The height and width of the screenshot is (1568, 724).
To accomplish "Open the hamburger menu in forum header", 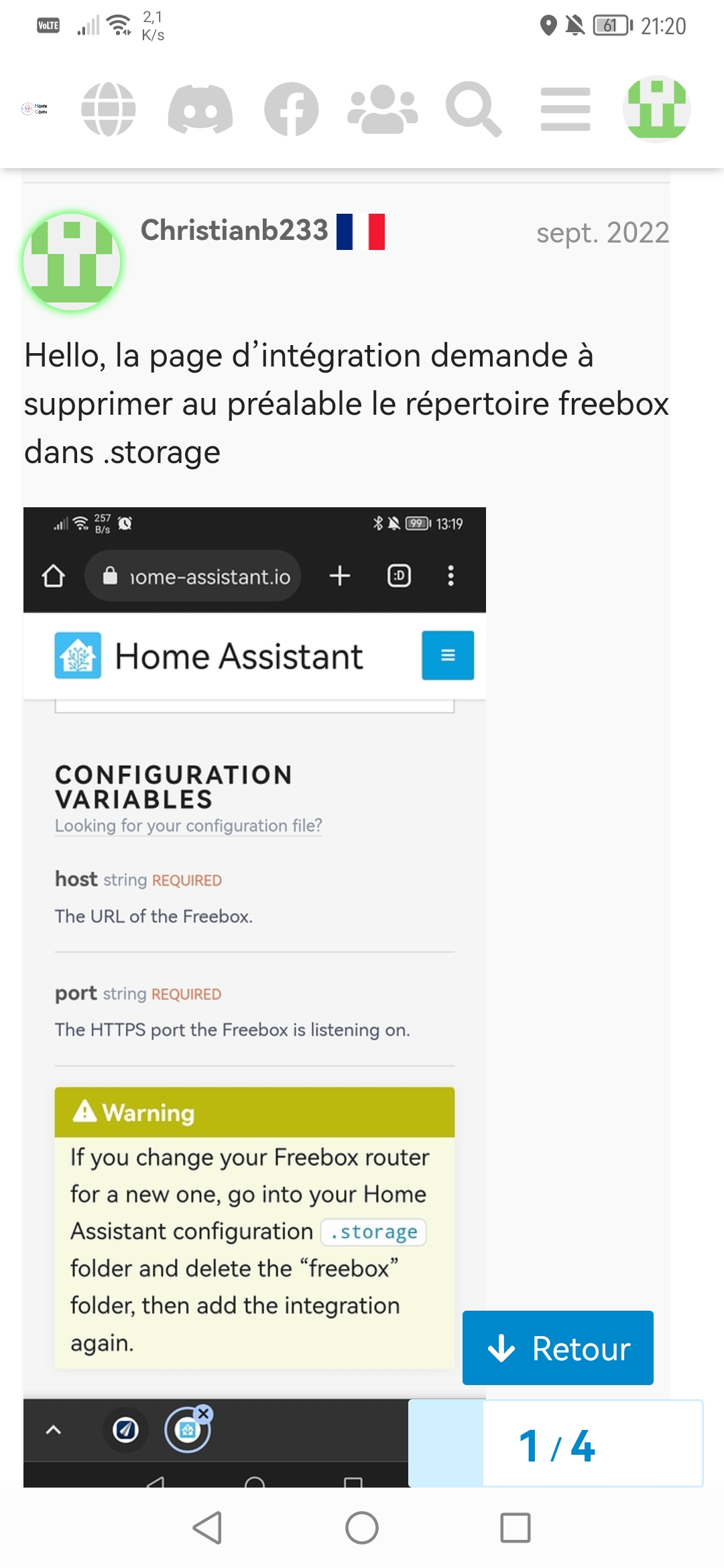I will [566, 109].
